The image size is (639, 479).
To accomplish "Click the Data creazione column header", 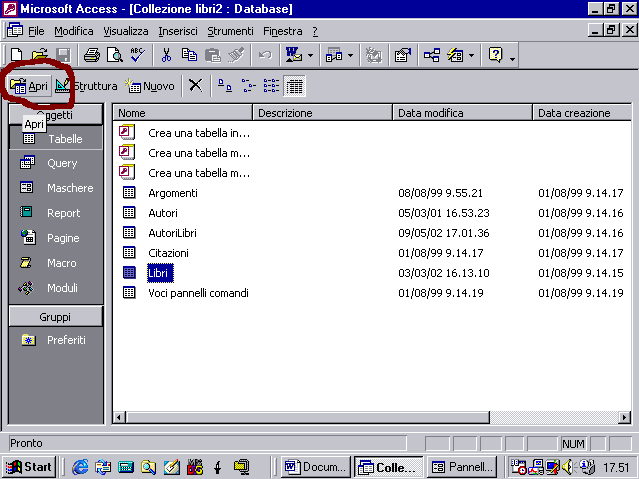I will [x=582, y=113].
